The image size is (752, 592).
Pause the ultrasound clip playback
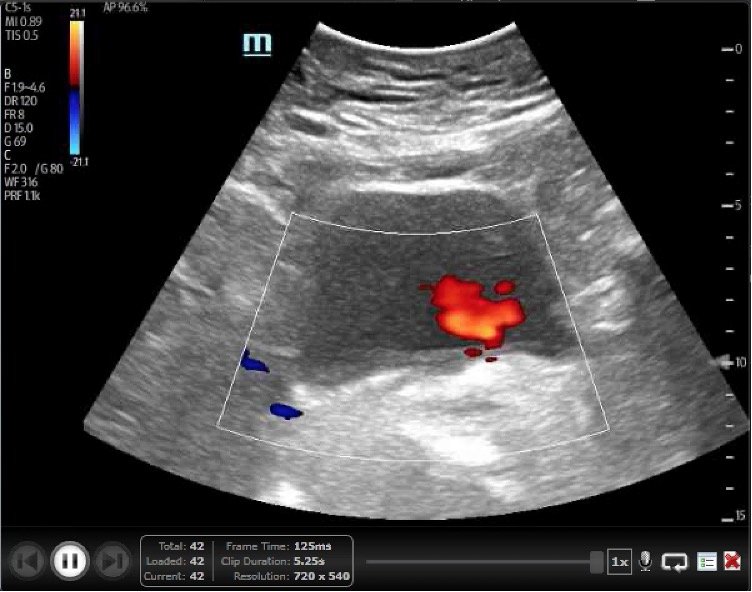pyautogui.click(x=69, y=561)
